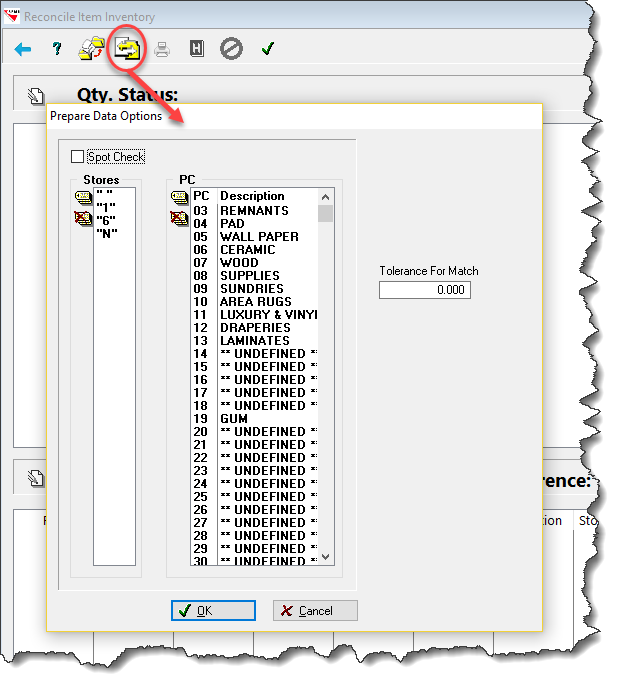Click the Tolerance For Match input field
Viewport: 625px width, 687px height.
pyautogui.click(x=425, y=290)
